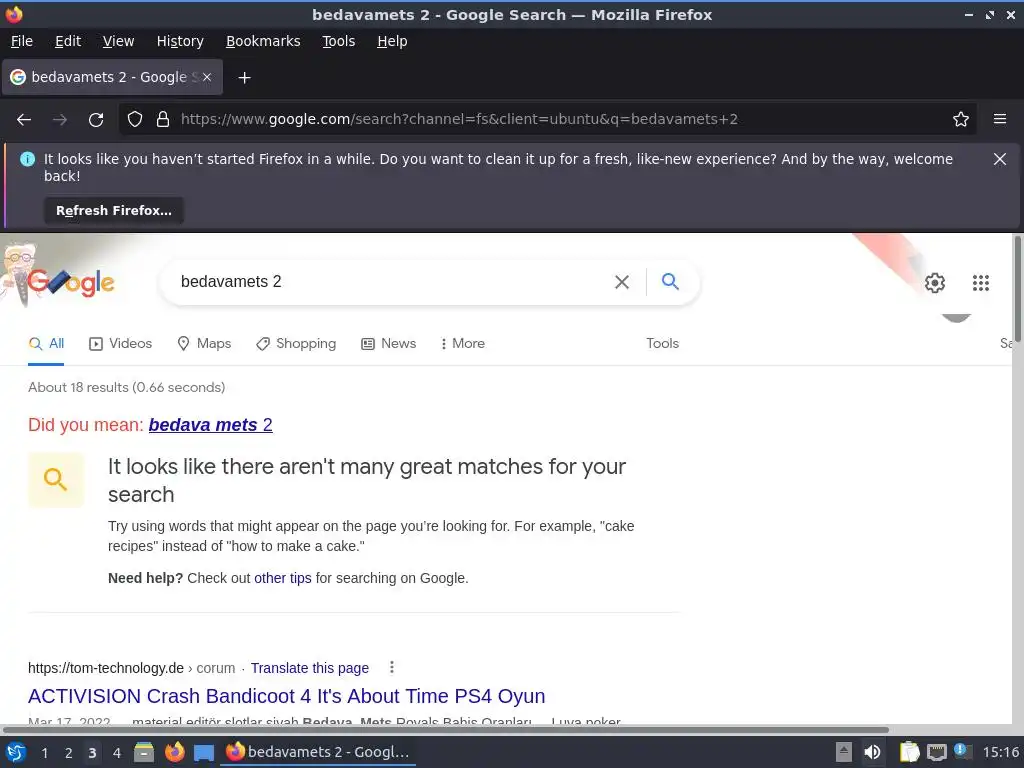Open the Edit menu
This screenshot has width=1024, height=768.
(x=68, y=41)
